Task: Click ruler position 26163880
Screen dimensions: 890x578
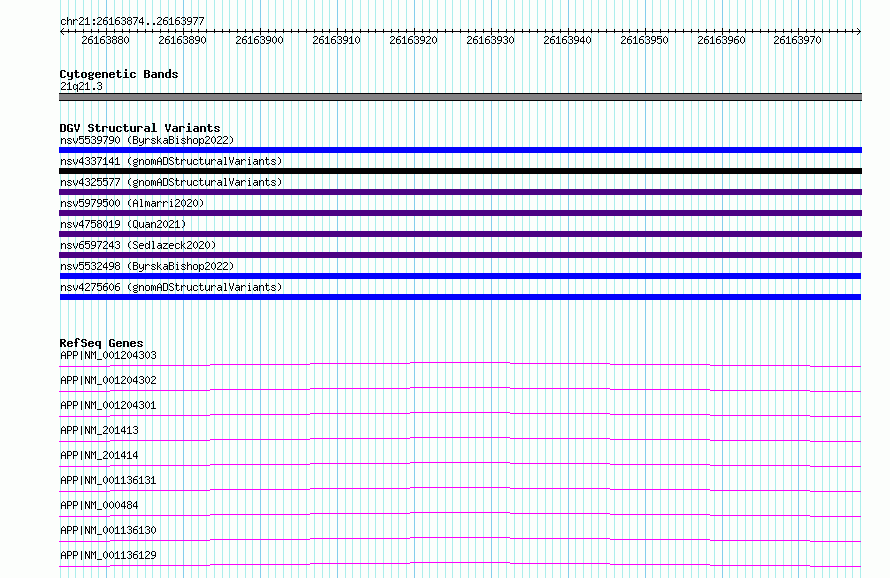Action: click(106, 40)
